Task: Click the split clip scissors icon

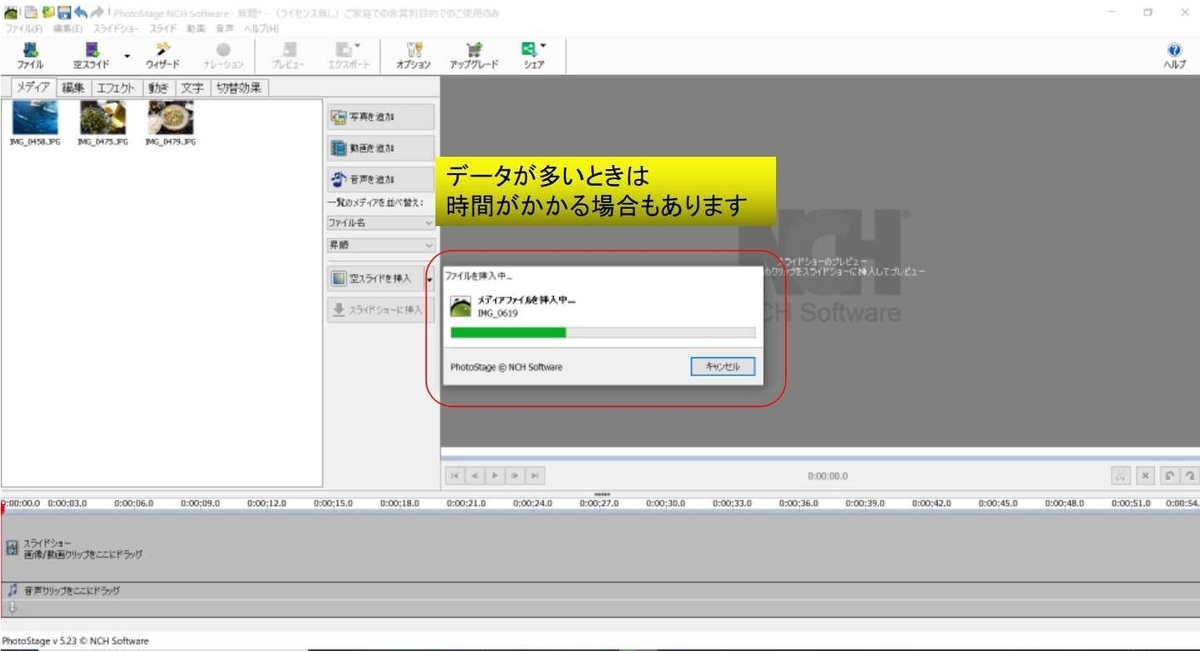Action: tap(1122, 476)
